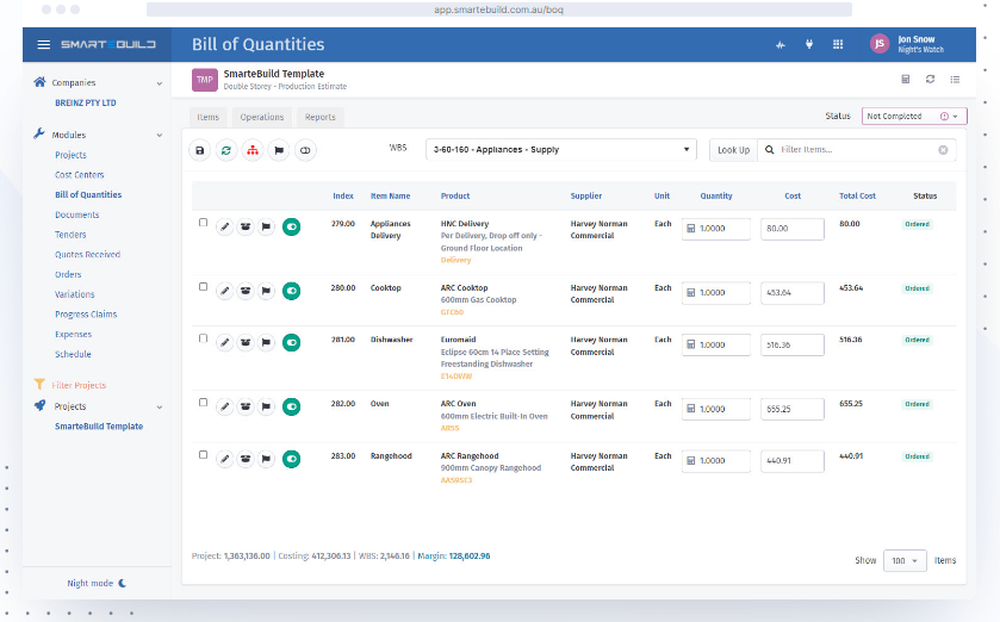Edit the Appliances Delivery row with pencil icon
1000x622 pixels.
click(224, 226)
